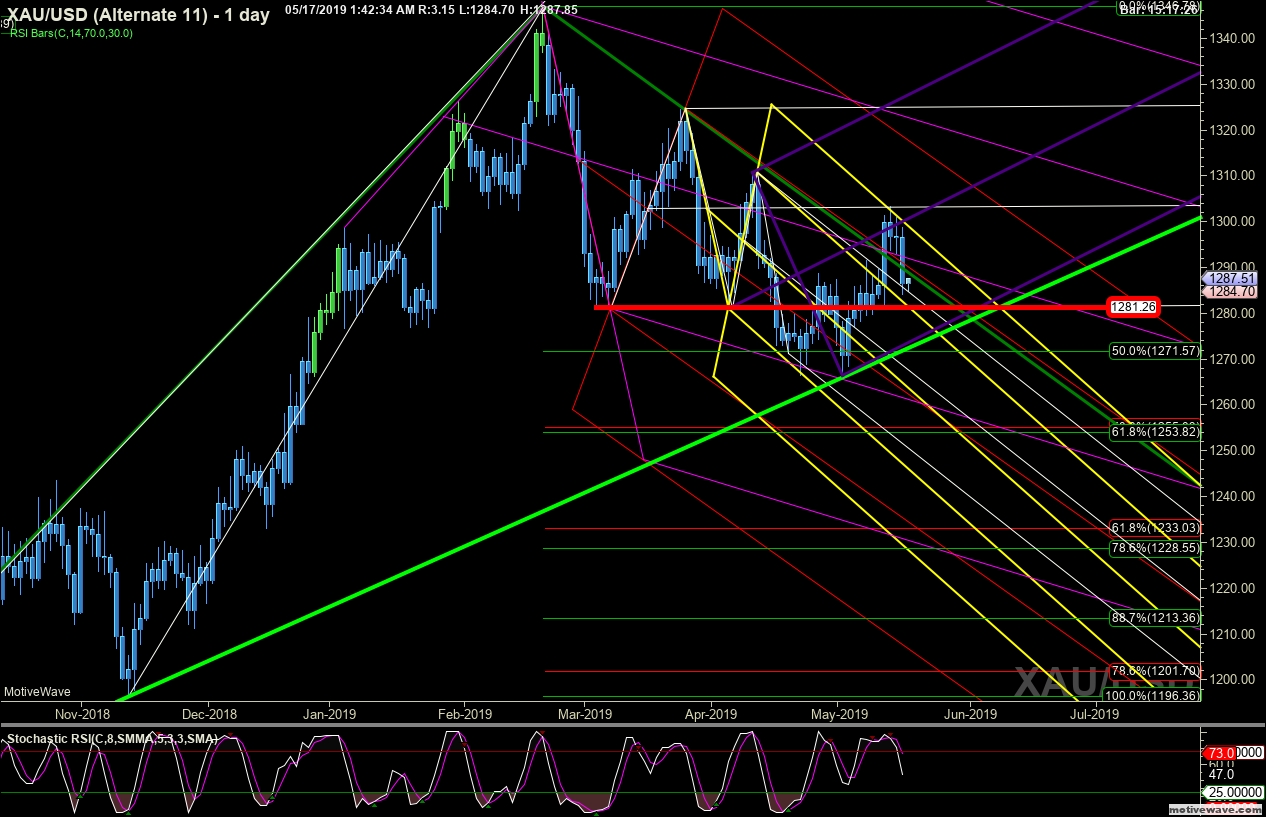Select the 61.8%(1233.03) Fibonacci label
Viewport: 1266px width, 817px height.
(1155, 528)
